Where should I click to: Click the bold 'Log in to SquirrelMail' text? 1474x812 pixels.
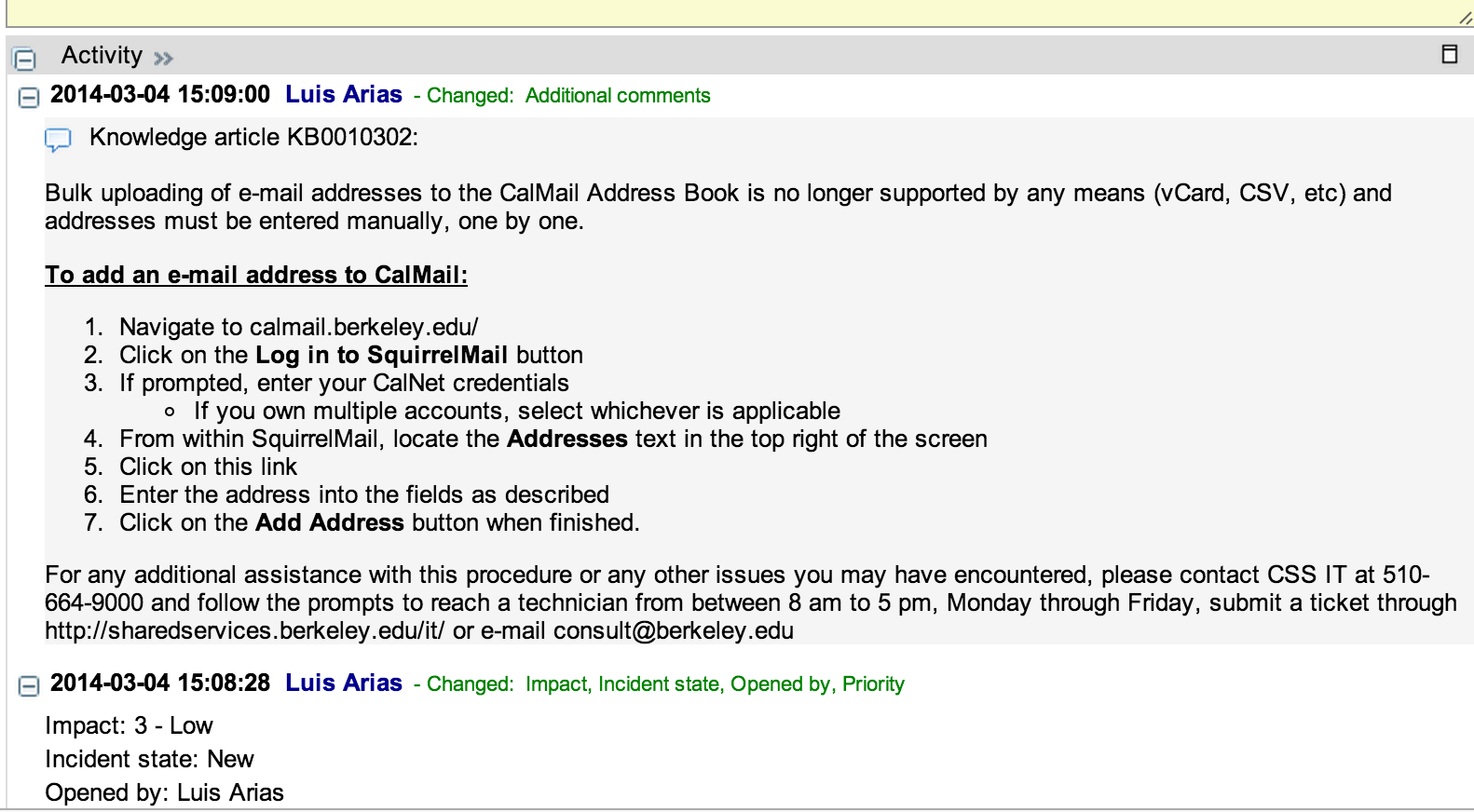[x=381, y=355]
